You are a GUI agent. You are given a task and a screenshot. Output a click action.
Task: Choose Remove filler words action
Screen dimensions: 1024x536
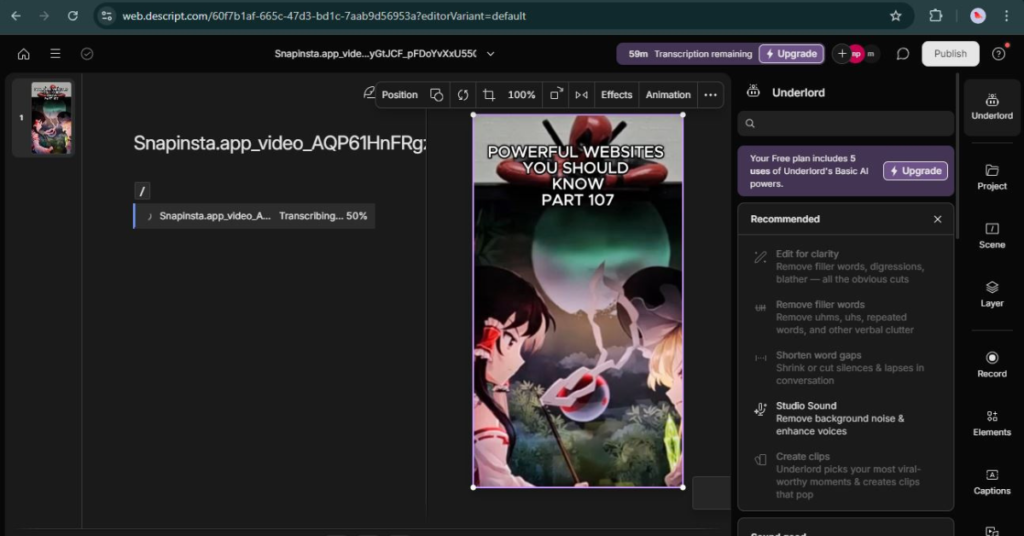(x=845, y=317)
